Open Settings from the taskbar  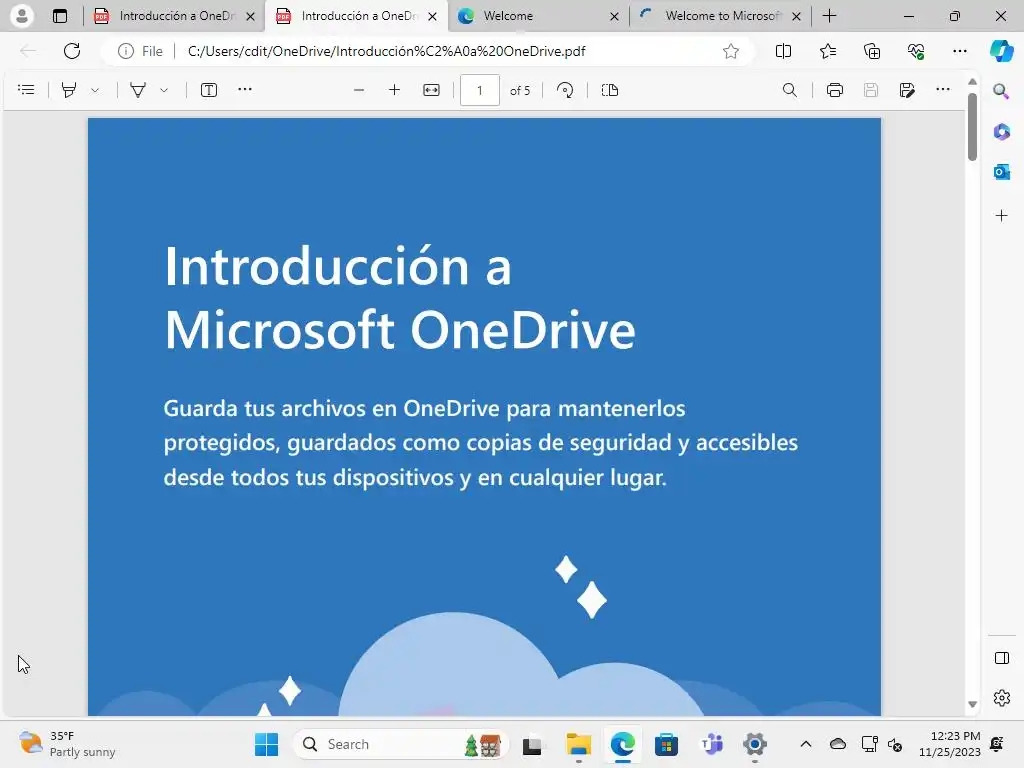(x=754, y=744)
